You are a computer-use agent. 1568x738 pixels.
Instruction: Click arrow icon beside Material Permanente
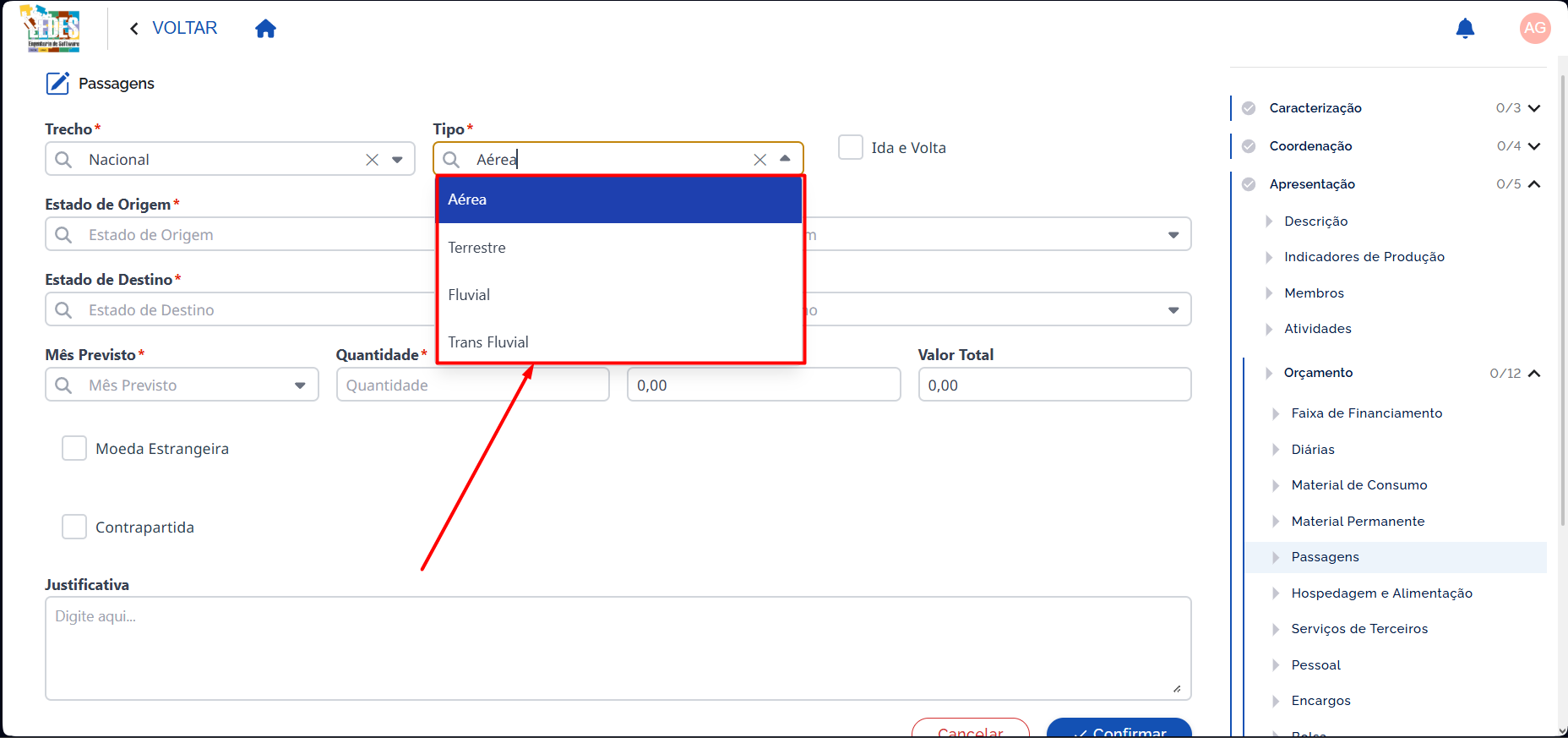(x=1276, y=522)
